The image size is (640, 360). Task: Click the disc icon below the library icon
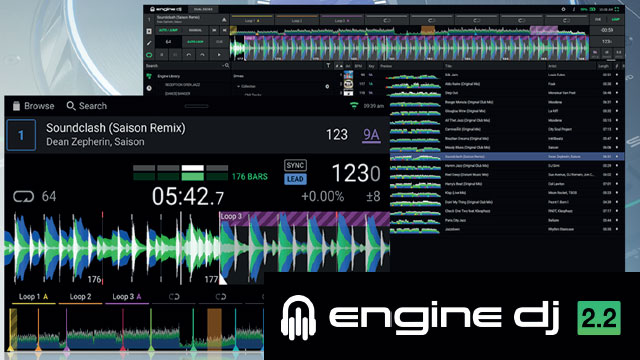(149, 88)
